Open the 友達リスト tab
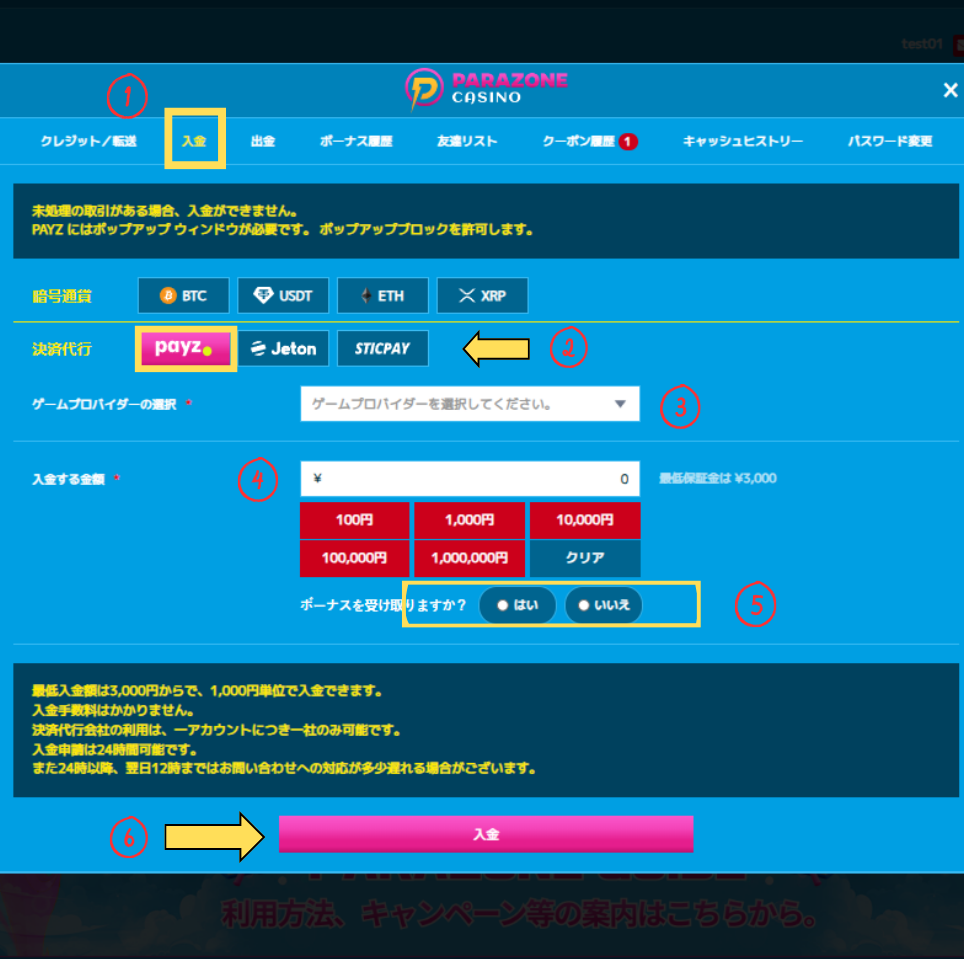 (x=467, y=141)
